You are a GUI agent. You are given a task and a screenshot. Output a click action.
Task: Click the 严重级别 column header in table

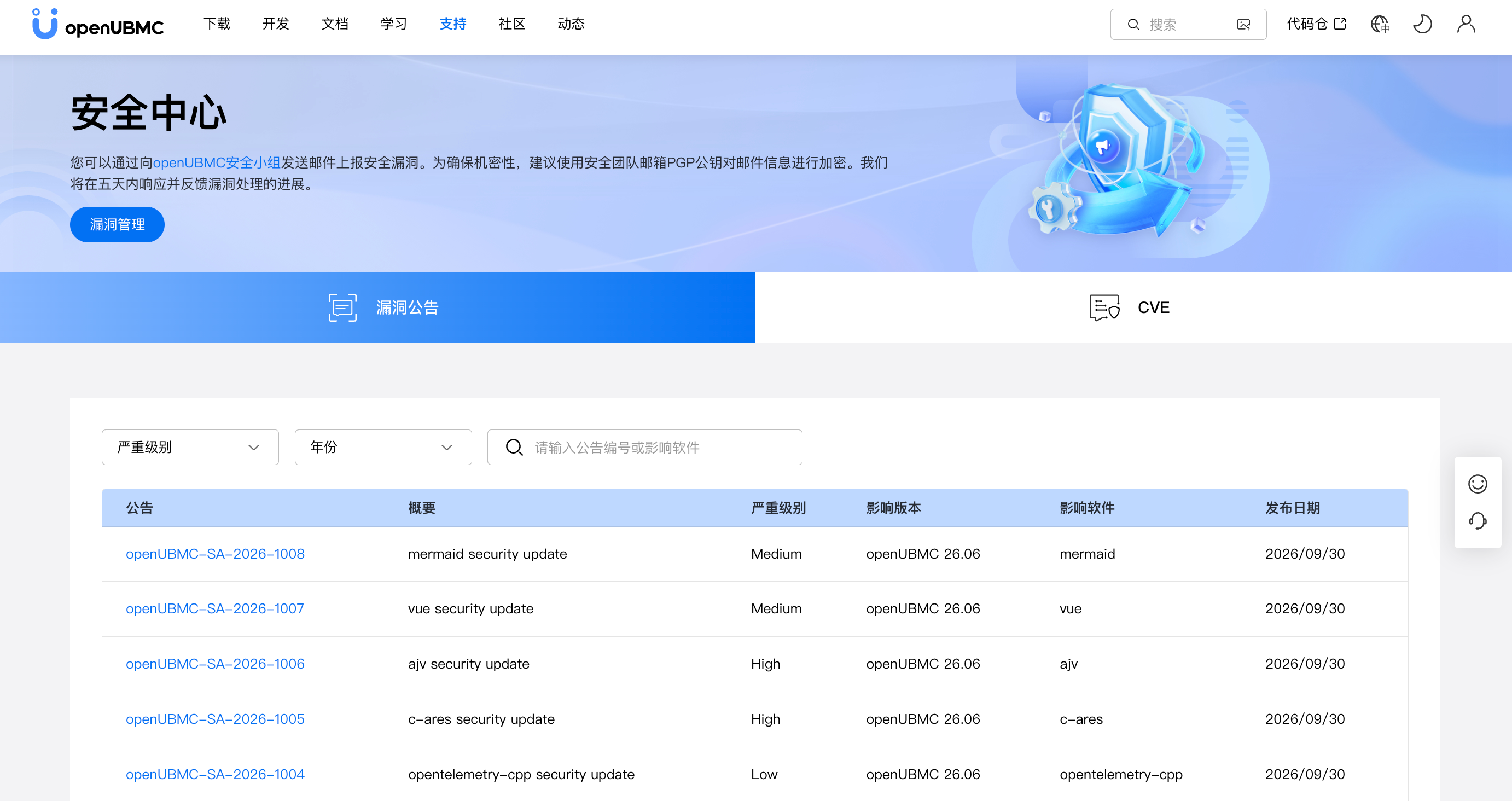pyautogui.click(x=778, y=508)
